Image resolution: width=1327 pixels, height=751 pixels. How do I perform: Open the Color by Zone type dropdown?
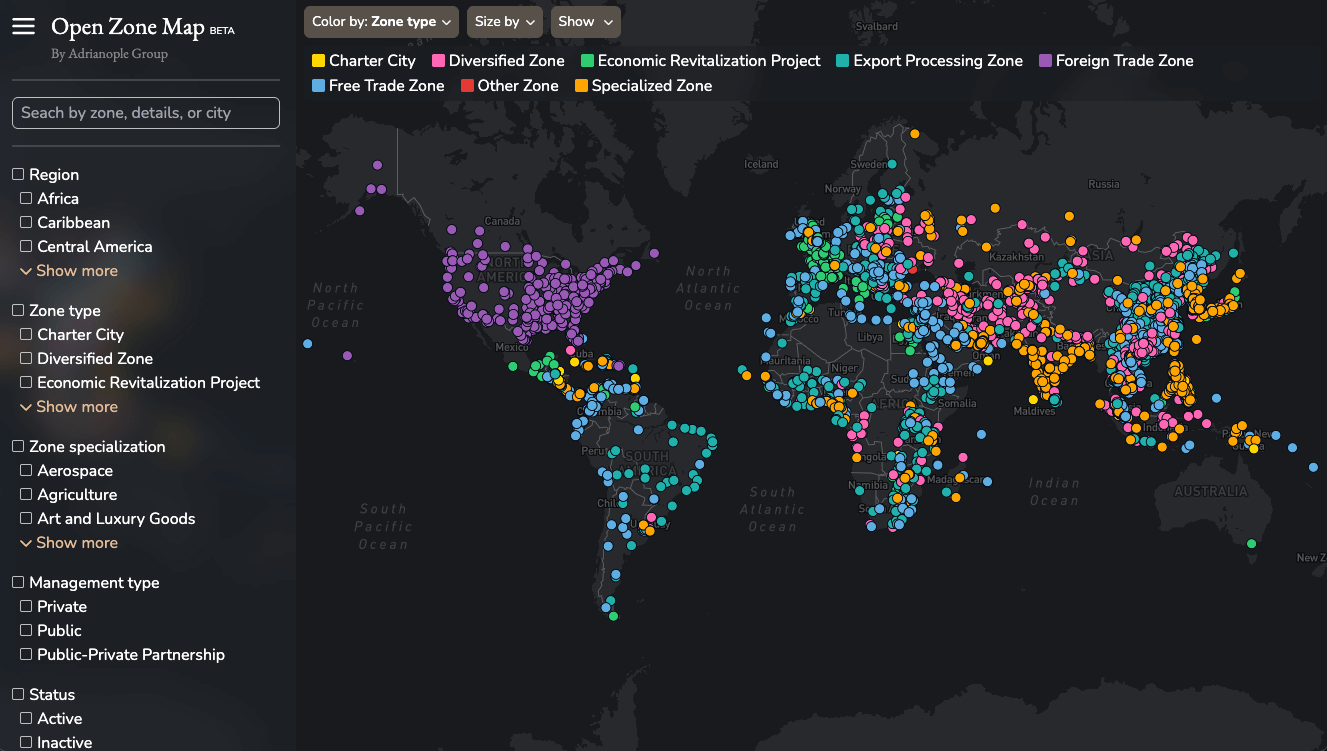point(381,21)
